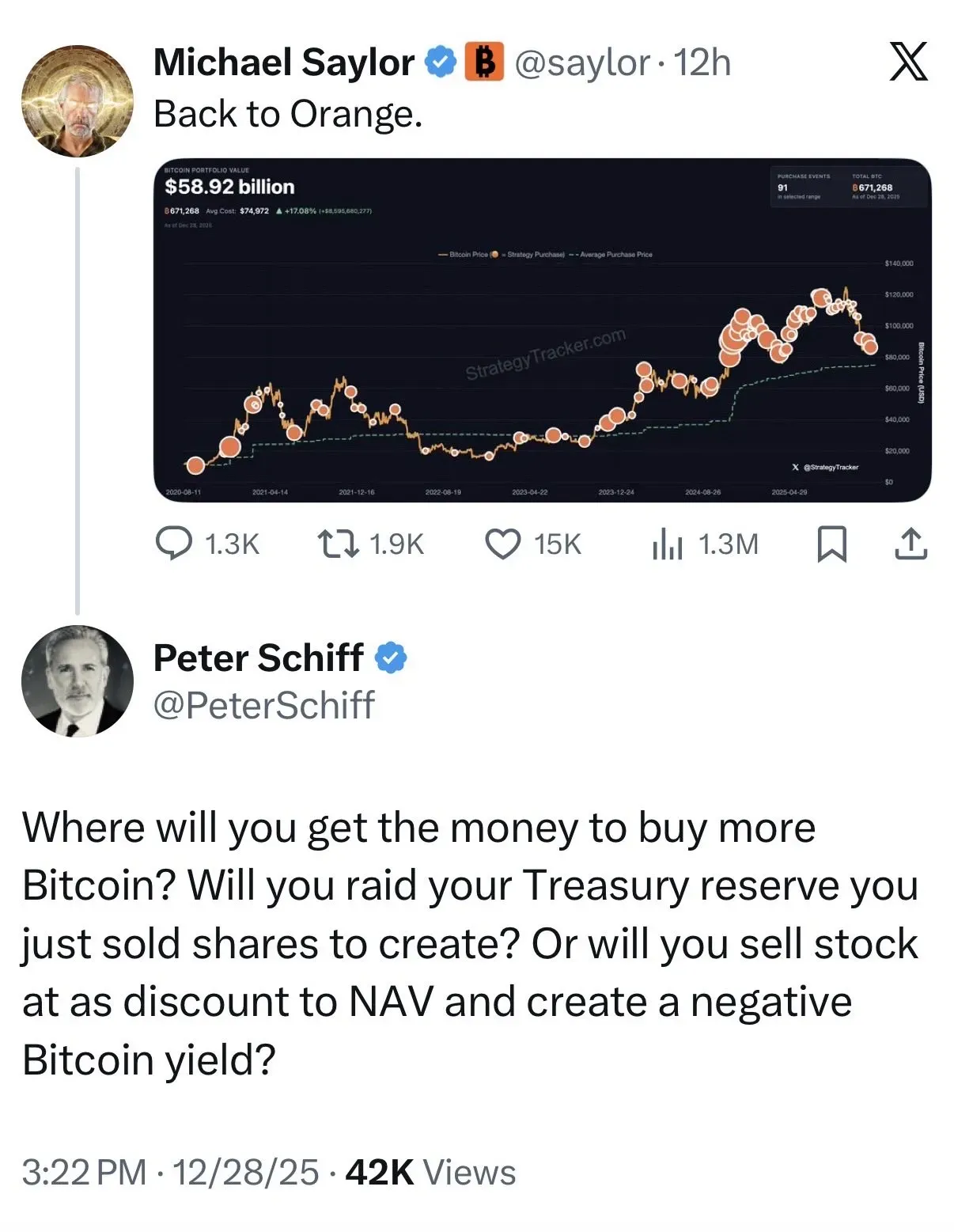Click the 3:22 PM 12/28/25 timestamp
This screenshot has height=1232, width=954.
click(170, 1172)
